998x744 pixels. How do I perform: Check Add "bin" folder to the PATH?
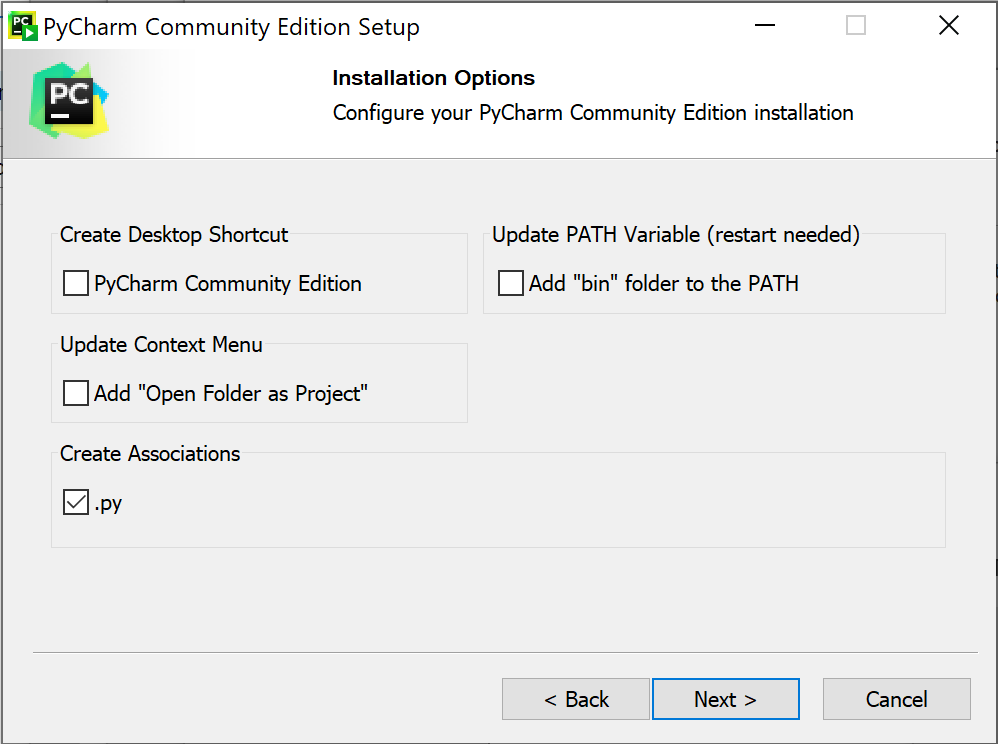[511, 284]
